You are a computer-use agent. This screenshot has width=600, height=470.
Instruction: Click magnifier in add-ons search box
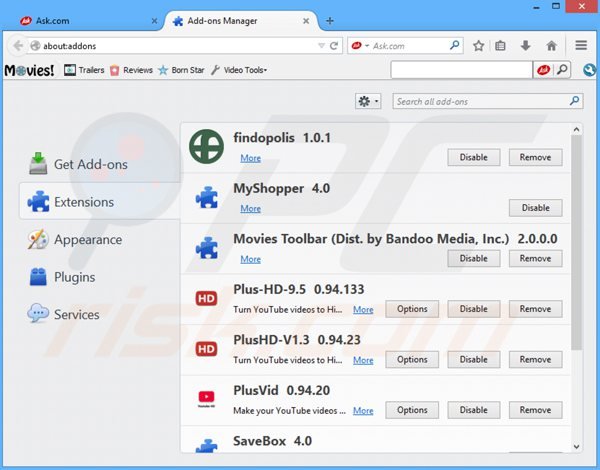pos(574,101)
